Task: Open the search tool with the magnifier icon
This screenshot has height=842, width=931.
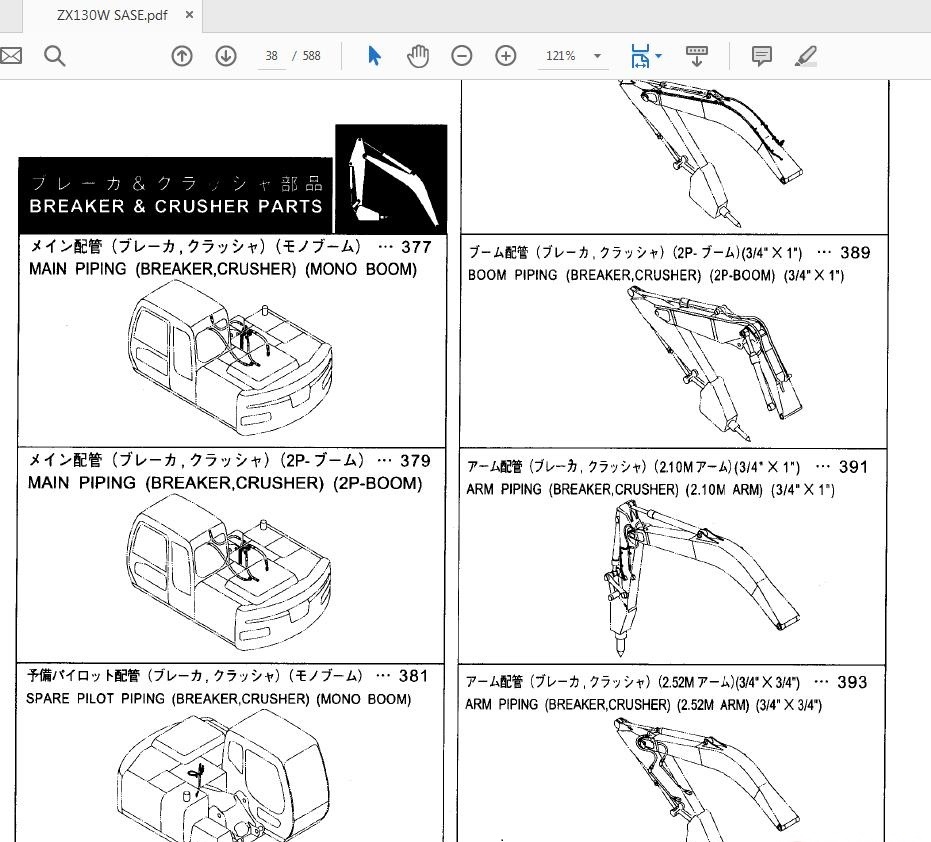Action: coord(54,55)
